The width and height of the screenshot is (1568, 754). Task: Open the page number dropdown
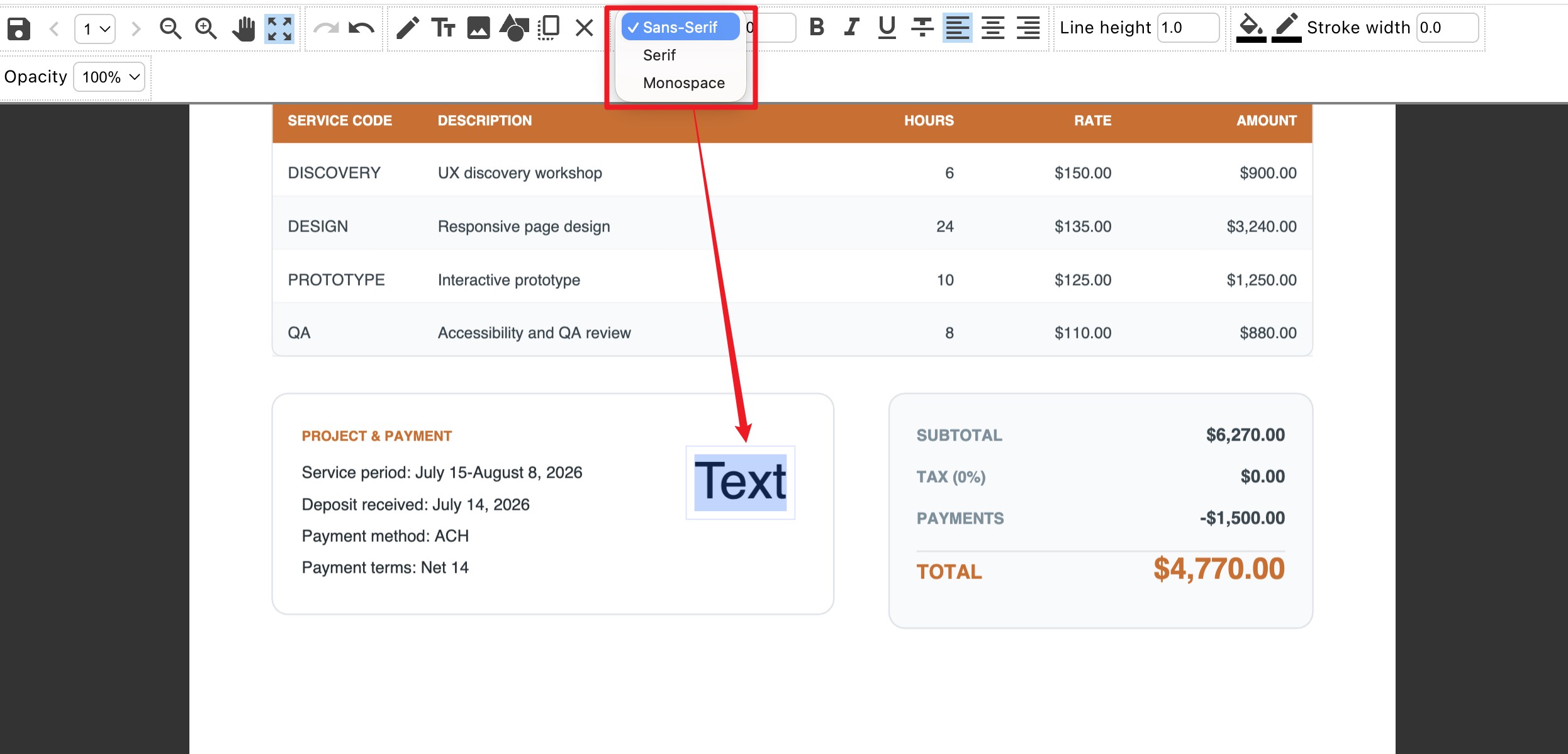[x=95, y=29]
